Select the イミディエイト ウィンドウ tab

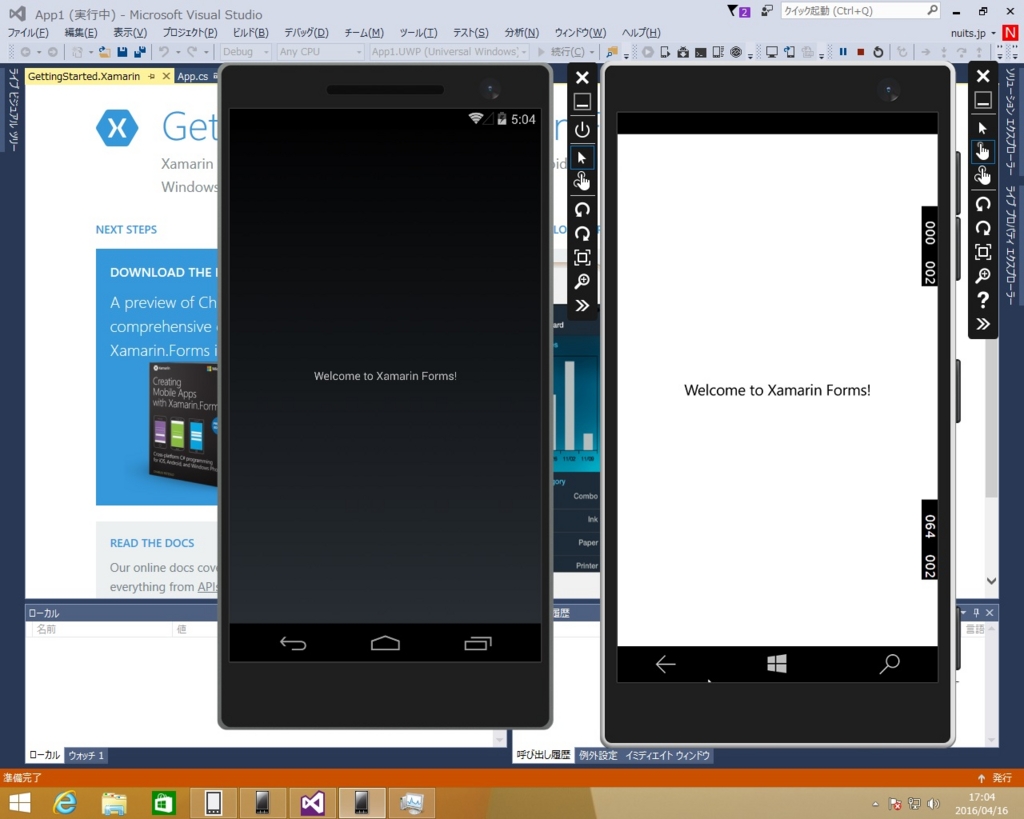(667, 756)
